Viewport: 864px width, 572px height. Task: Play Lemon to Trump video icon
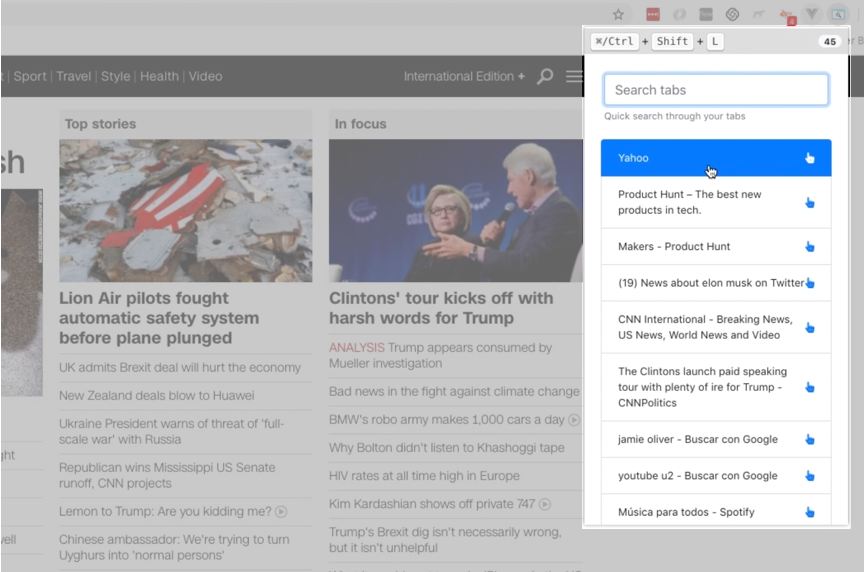(281, 512)
